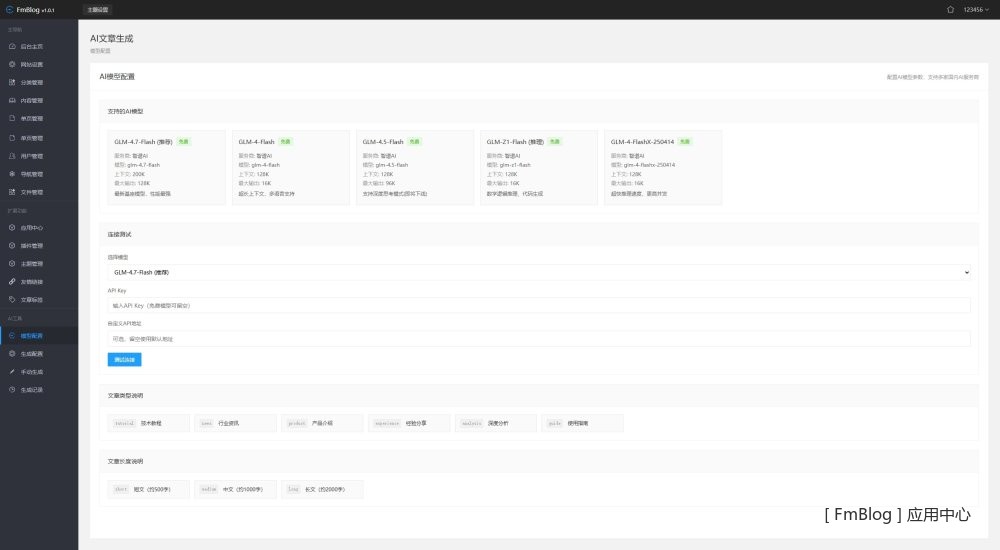The image size is (1000, 550).
Task: Open 应用中心 in the sidebar
Action: pos(31,228)
